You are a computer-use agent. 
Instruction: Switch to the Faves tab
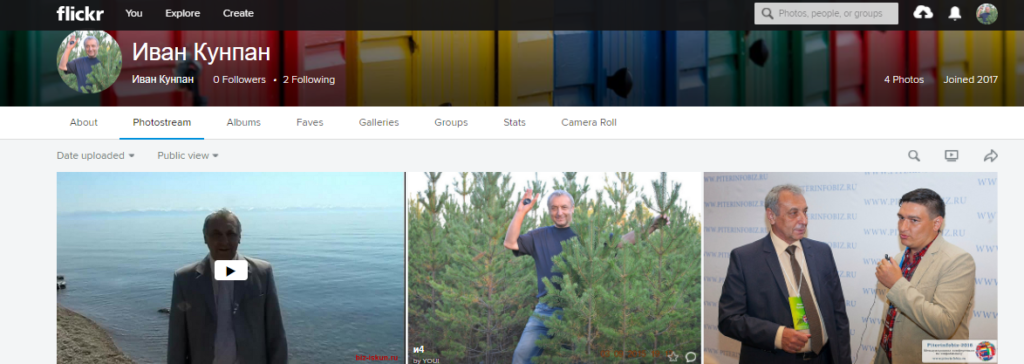310,122
